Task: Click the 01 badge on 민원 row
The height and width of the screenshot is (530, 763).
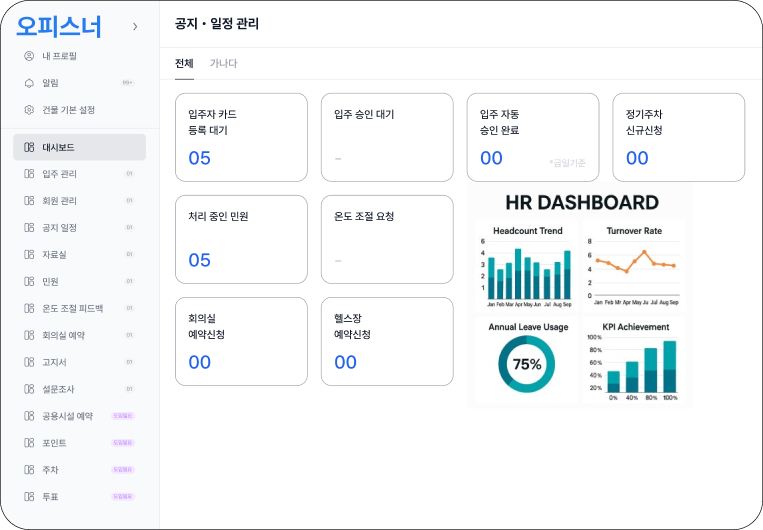Action: click(129, 281)
